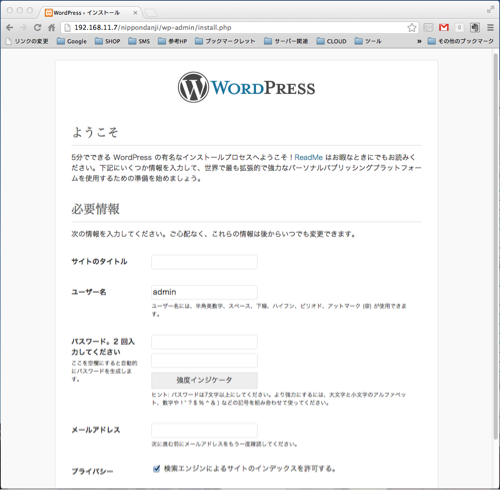
Task: Click the 必要情報 heading text
Action: pyautogui.click(x=95, y=209)
